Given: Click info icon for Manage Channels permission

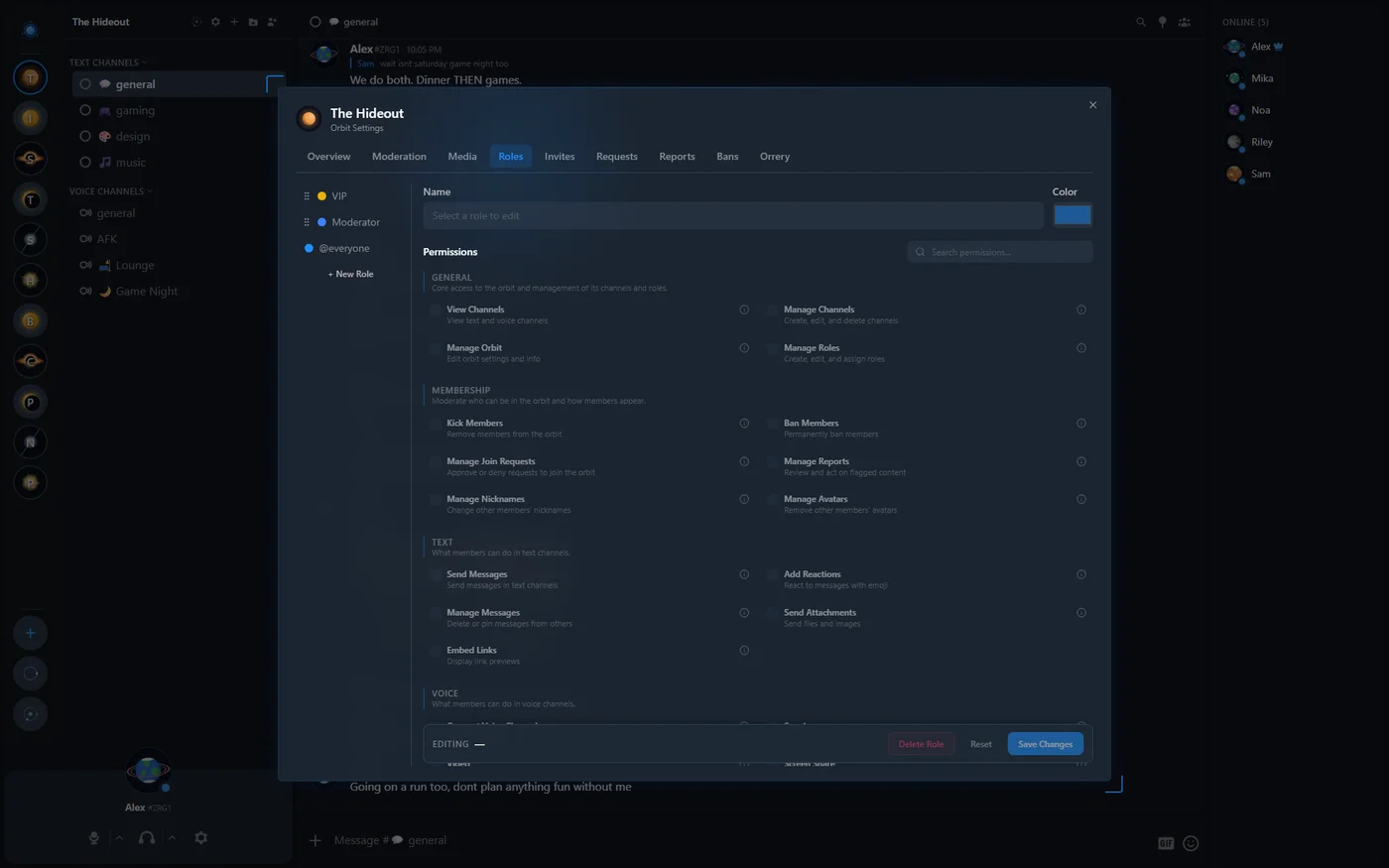Looking at the screenshot, I should coord(1081,310).
